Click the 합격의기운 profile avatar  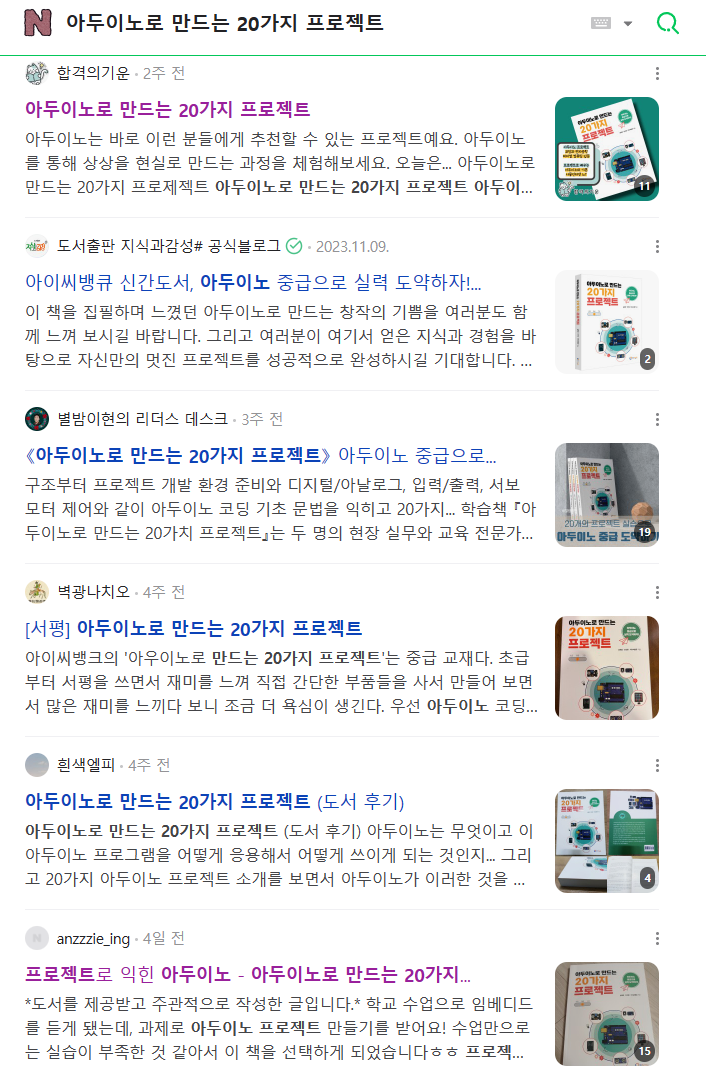click(37, 73)
